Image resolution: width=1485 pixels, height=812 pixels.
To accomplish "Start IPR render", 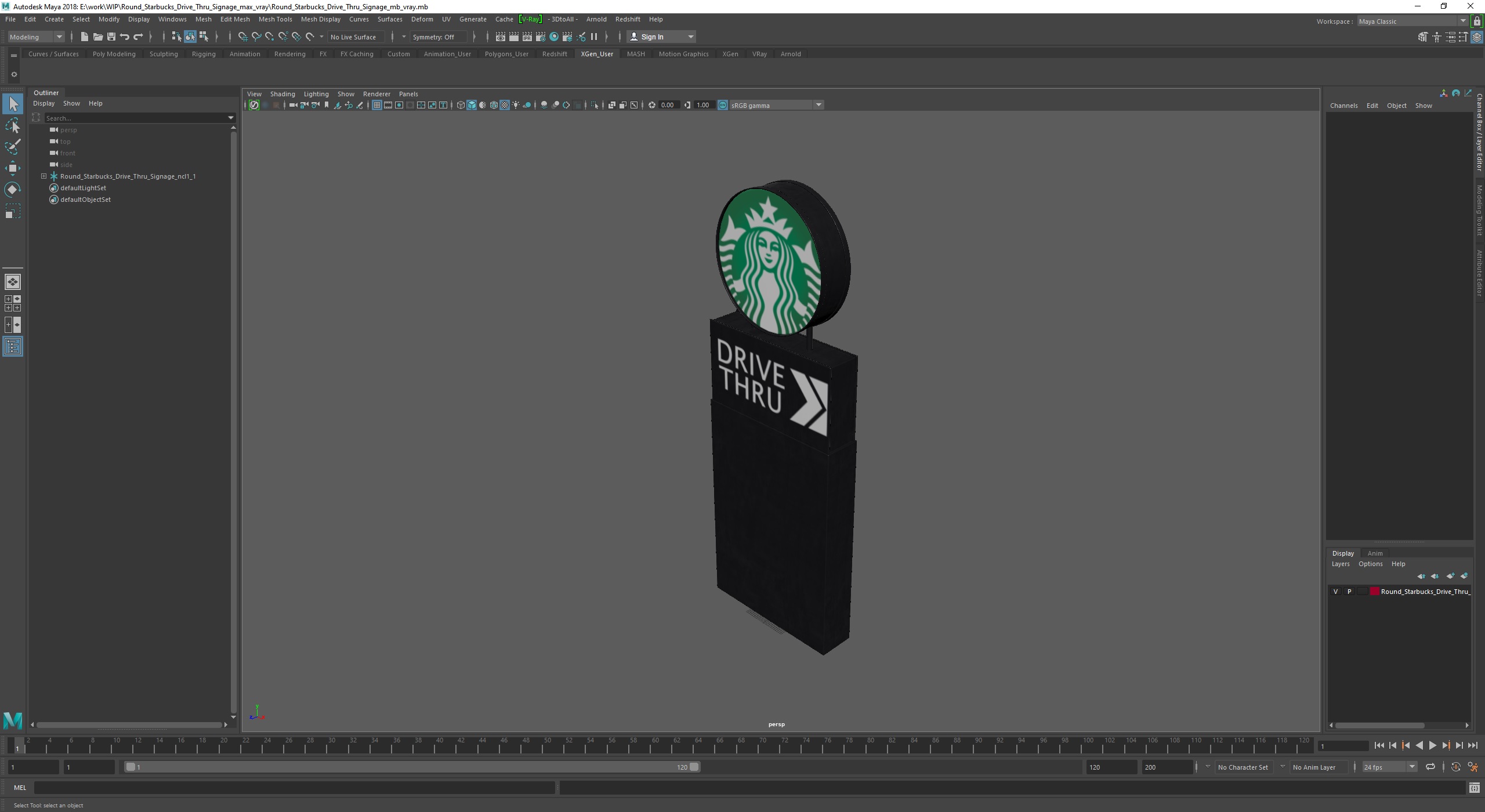I will coord(527,37).
